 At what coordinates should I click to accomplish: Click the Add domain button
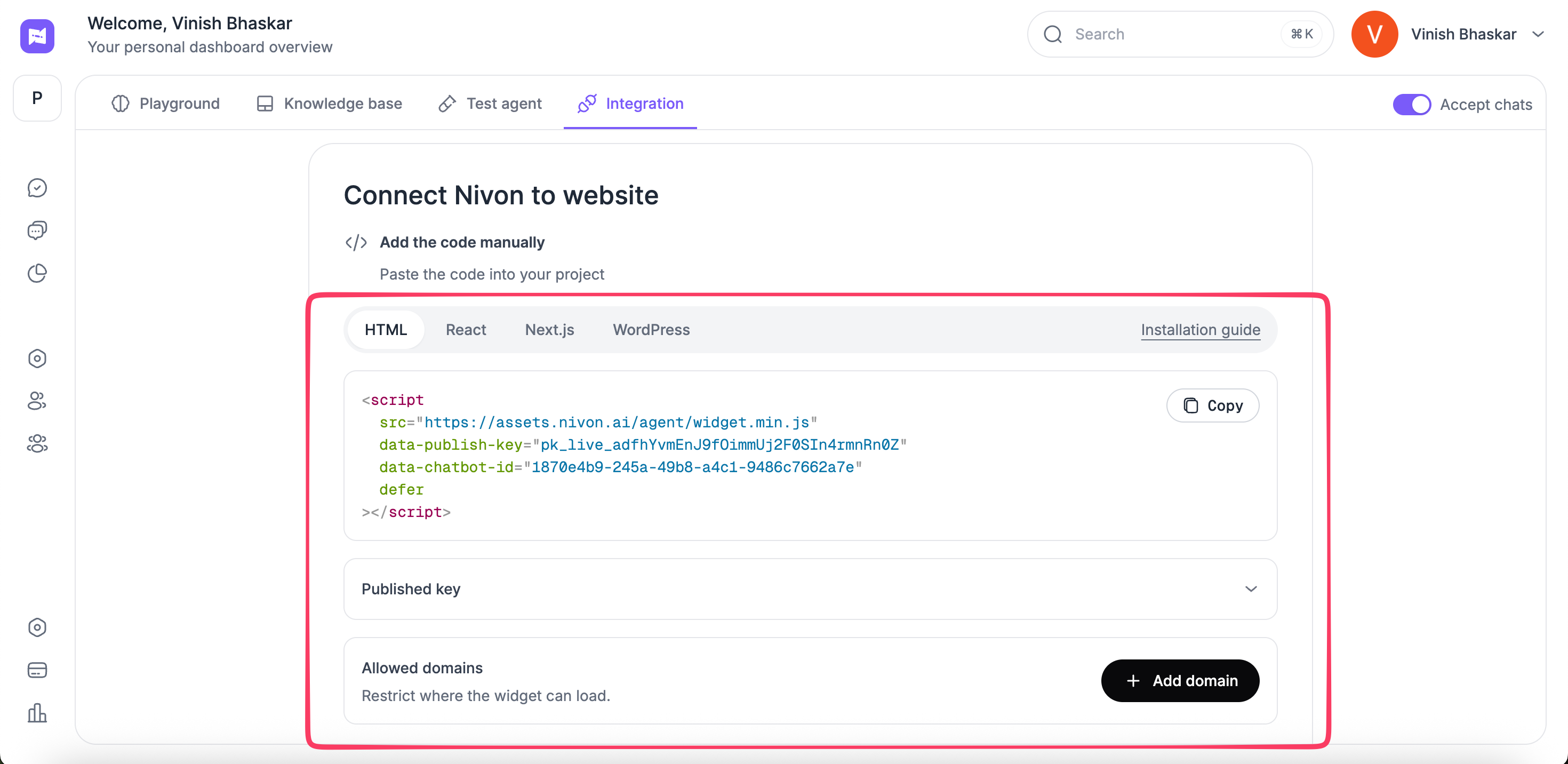(x=1180, y=681)
